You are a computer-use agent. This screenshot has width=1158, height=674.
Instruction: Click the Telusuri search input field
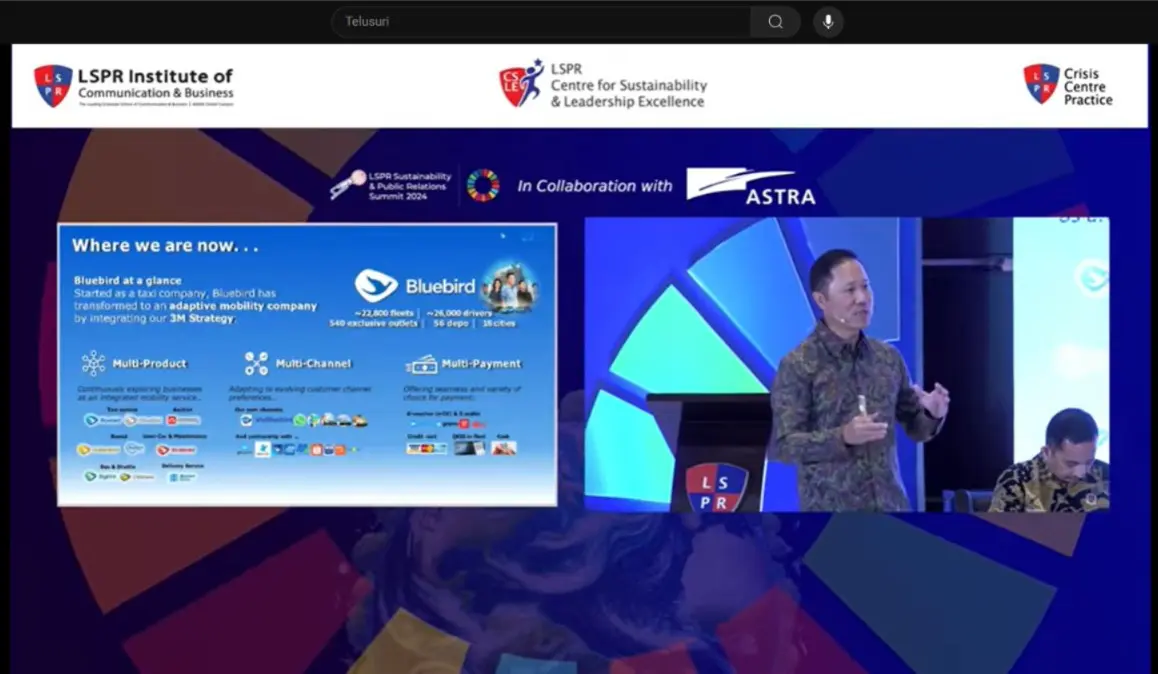541,21
